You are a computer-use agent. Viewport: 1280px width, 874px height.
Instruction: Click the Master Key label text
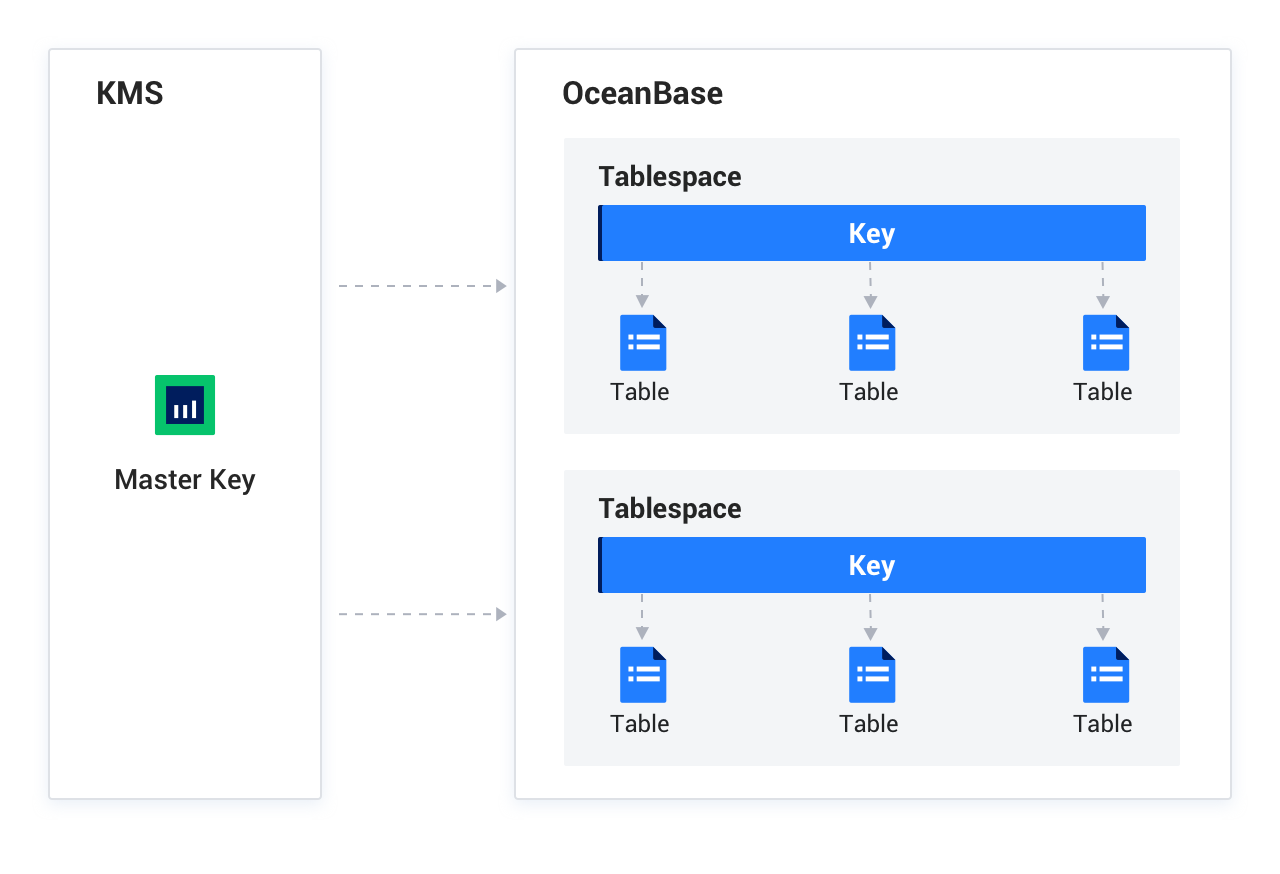click(184, 479)
